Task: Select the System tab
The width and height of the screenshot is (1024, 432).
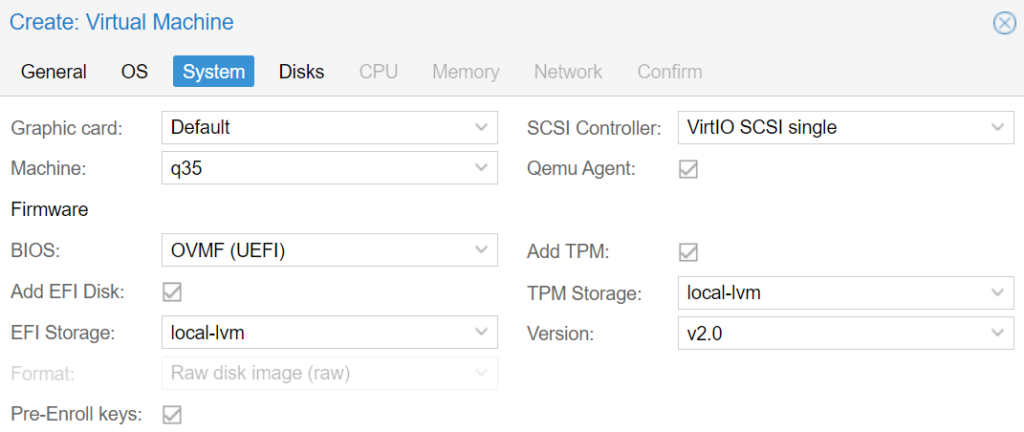Action: [x=214, y=71]
